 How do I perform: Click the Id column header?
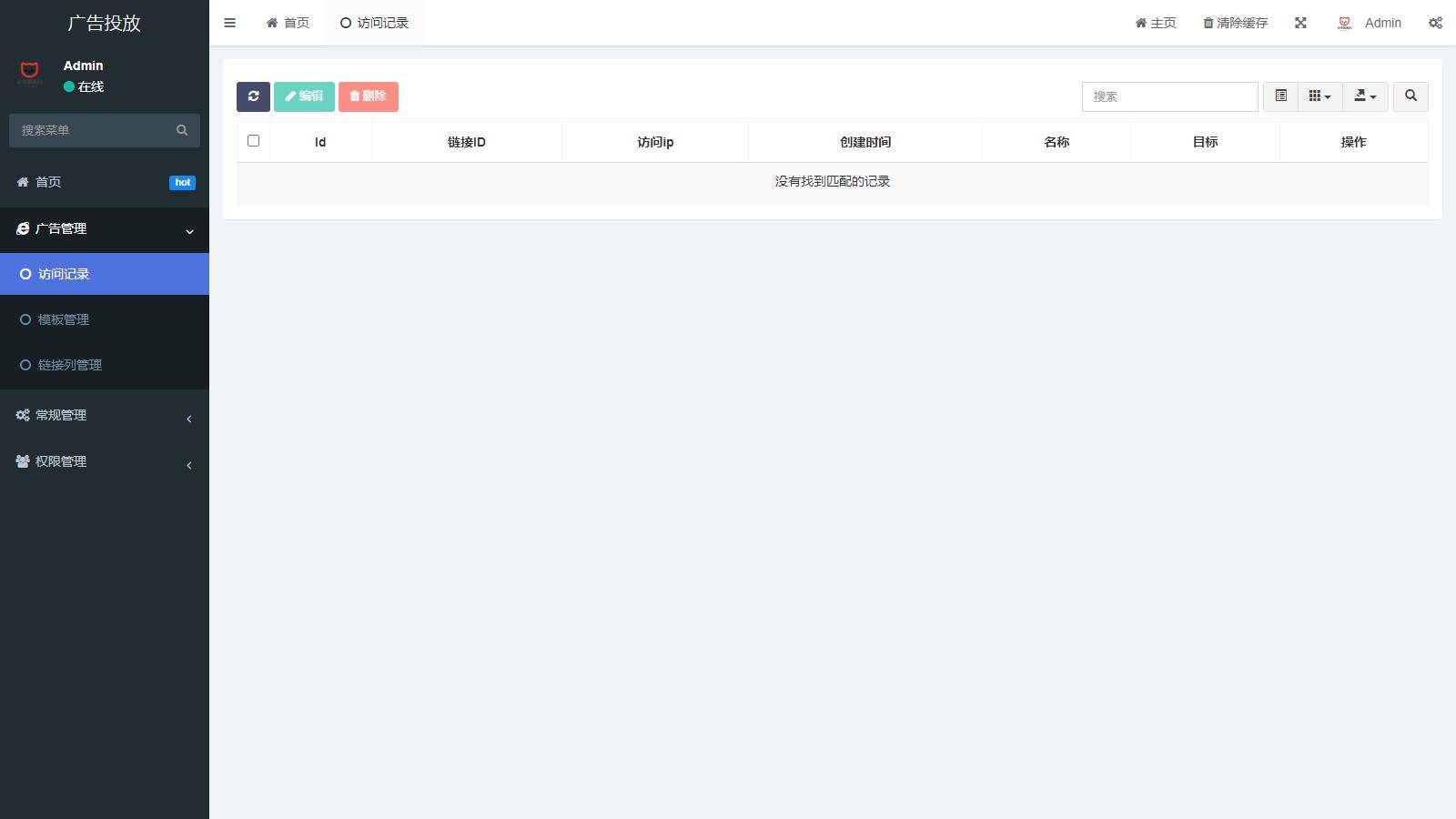point(320,142)
